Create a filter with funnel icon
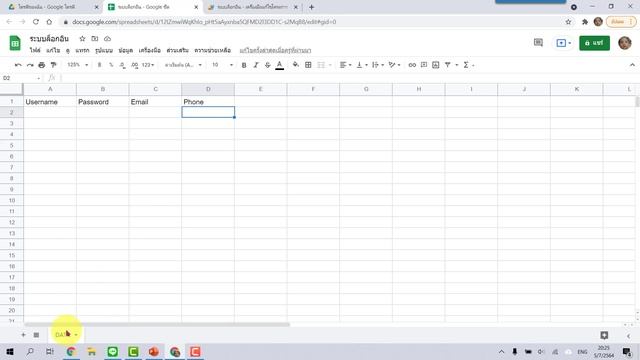The width and height of the screenshot is (640, 360). (x=448, y=65)
